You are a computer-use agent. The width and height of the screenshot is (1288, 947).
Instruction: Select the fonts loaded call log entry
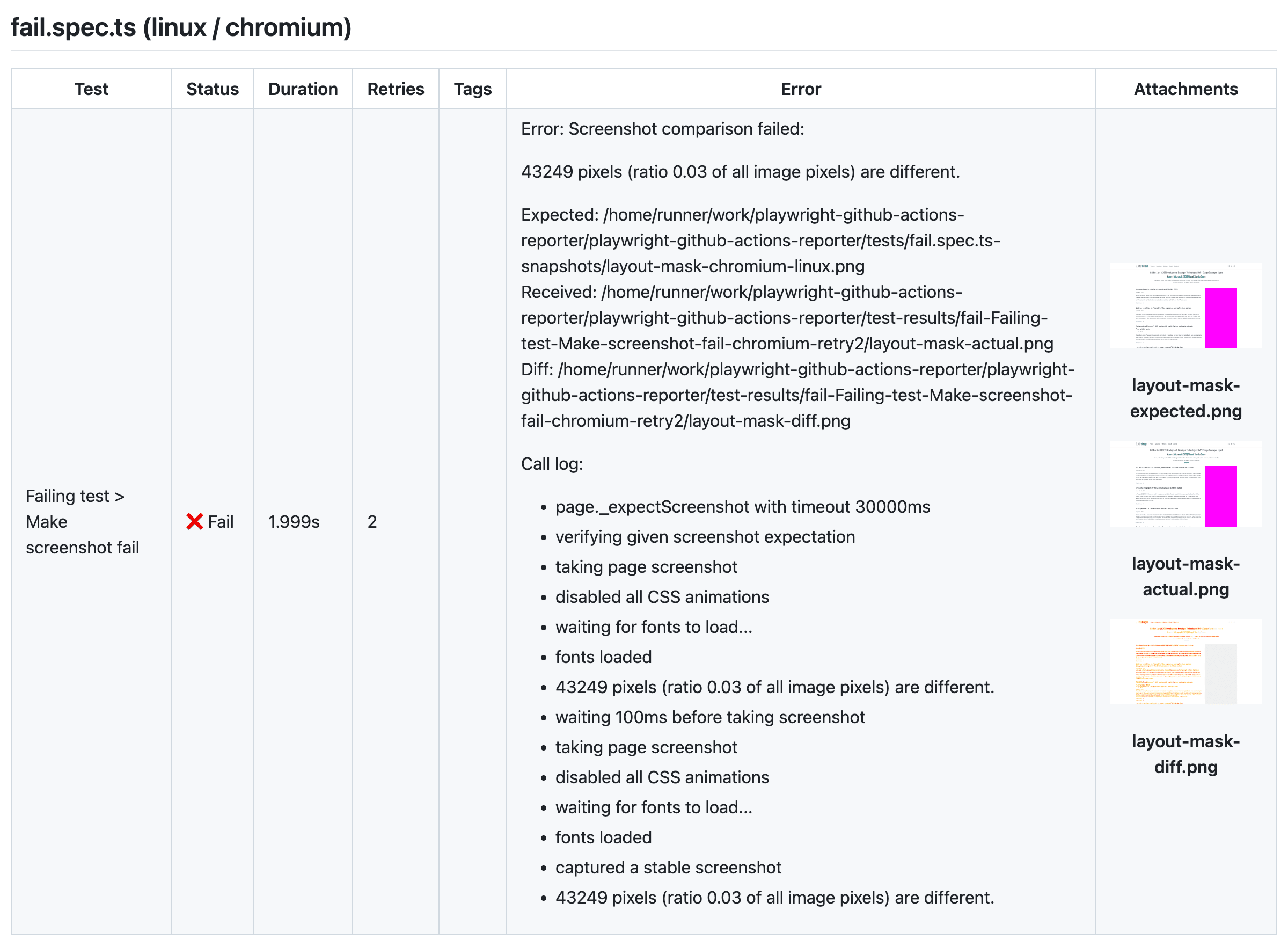603,657
